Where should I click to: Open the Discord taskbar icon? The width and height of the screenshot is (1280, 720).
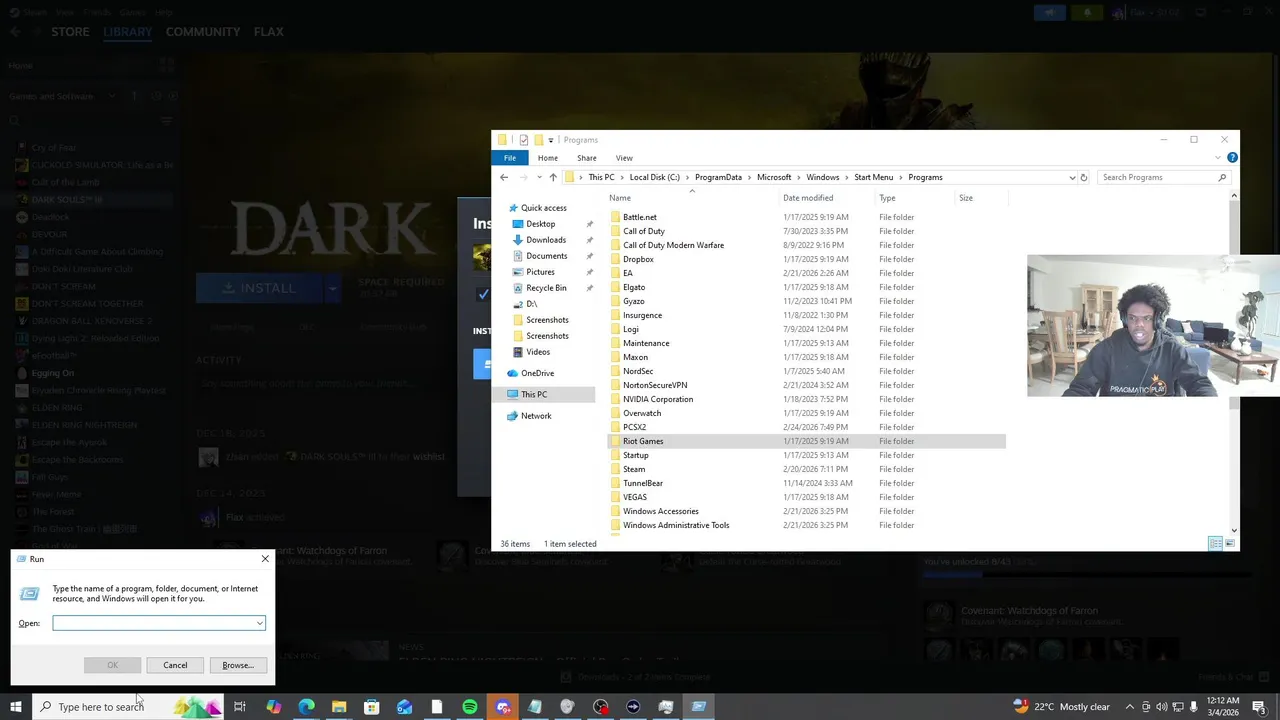(x=503, y=707)
